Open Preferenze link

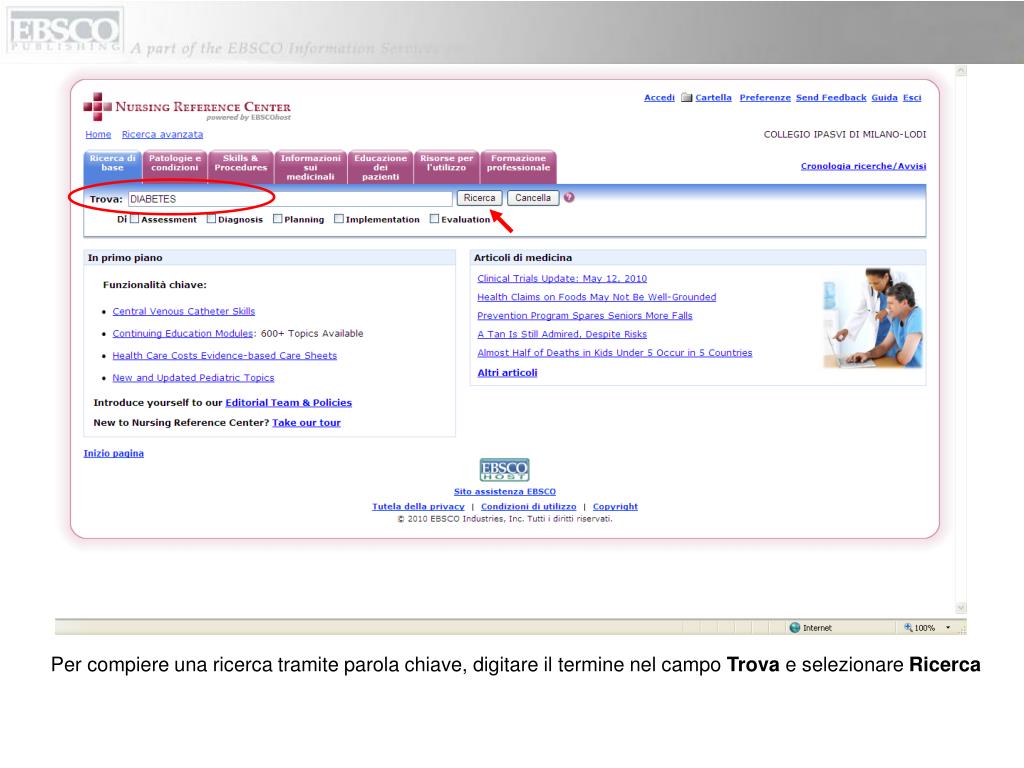point(765,97)
